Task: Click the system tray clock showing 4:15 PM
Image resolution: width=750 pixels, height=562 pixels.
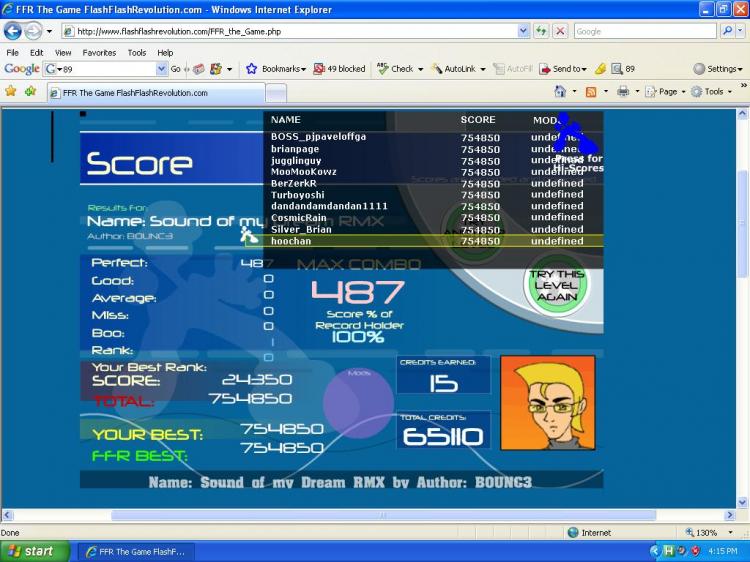Action: tap(723, 551)
